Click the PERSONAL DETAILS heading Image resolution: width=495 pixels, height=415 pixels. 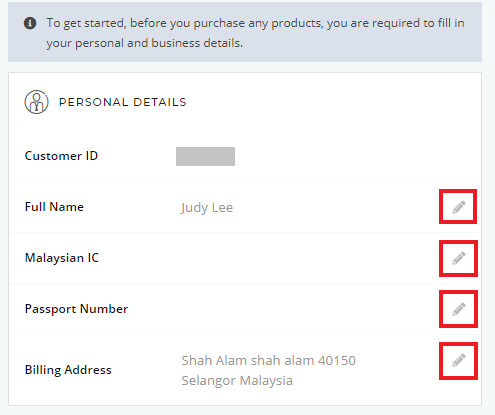[x=123, y=102]
